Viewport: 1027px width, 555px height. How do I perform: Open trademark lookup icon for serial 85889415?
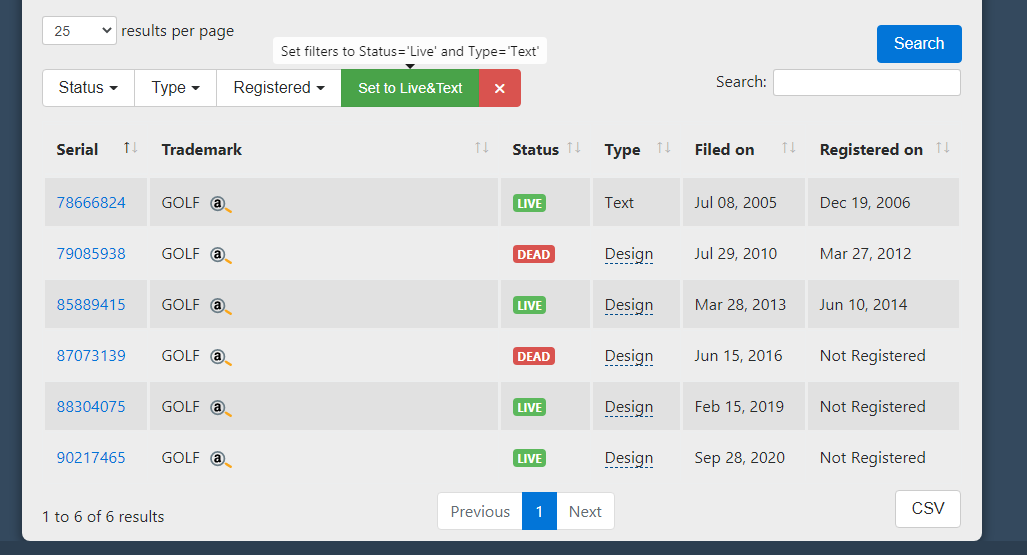(x=221, y=306)
